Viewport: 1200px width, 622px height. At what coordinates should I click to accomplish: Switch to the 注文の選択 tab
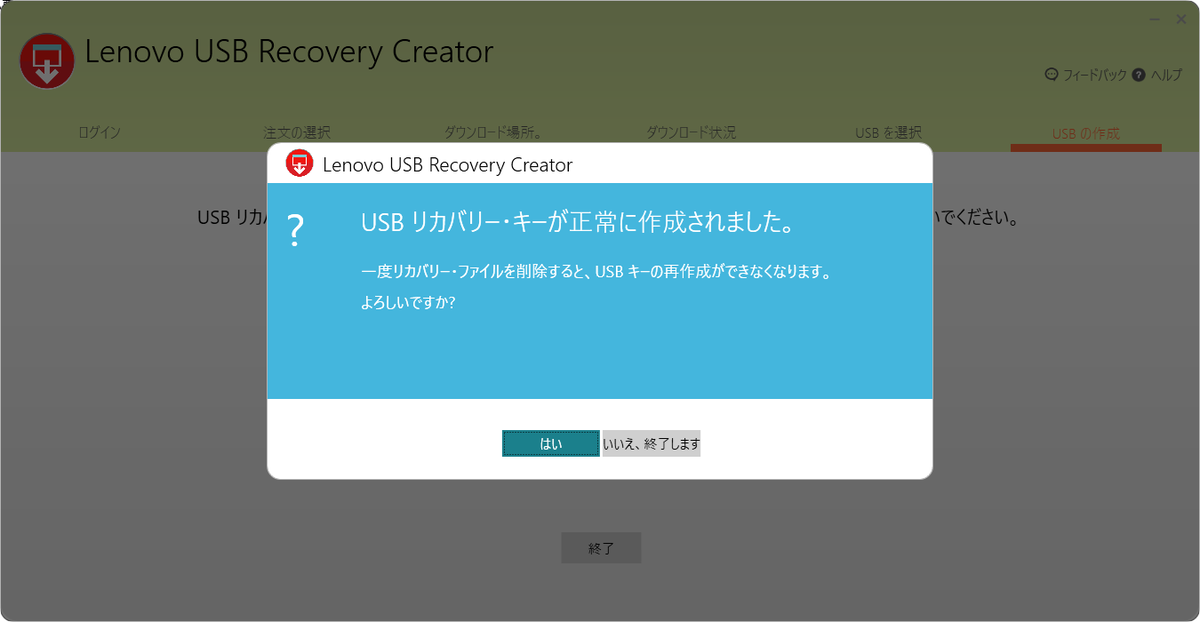[297, 132]
